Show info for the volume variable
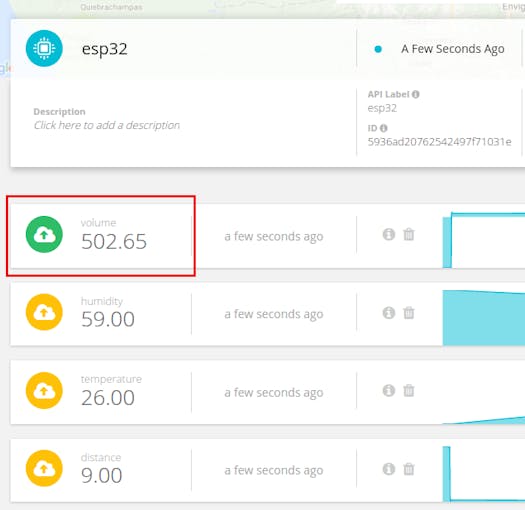 (x=389, y=234)
